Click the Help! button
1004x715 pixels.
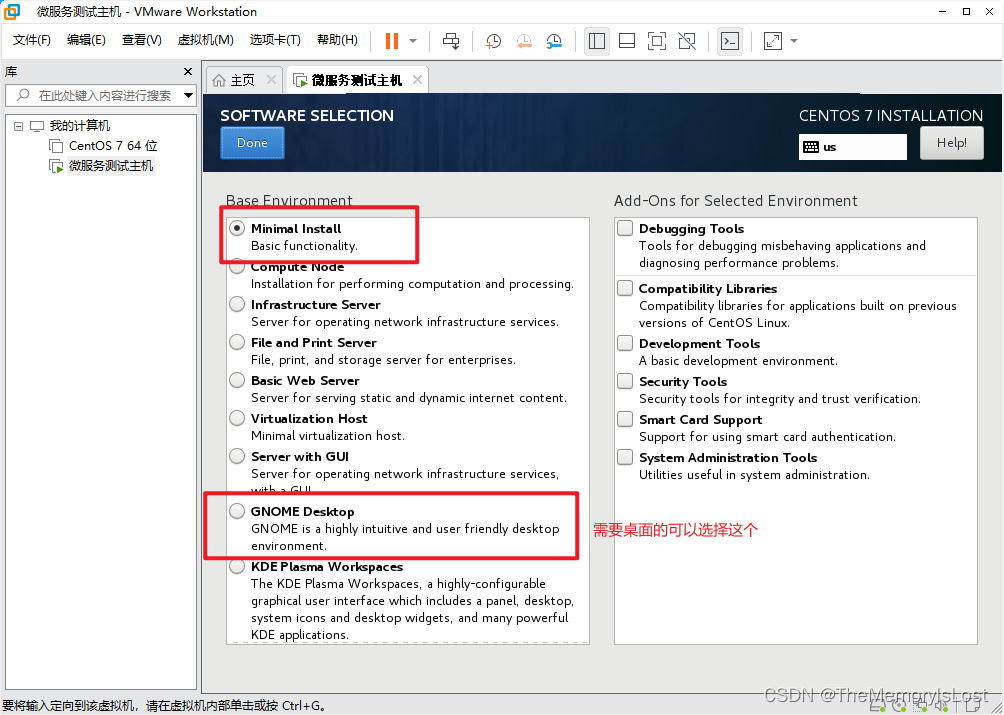[951, 143]
